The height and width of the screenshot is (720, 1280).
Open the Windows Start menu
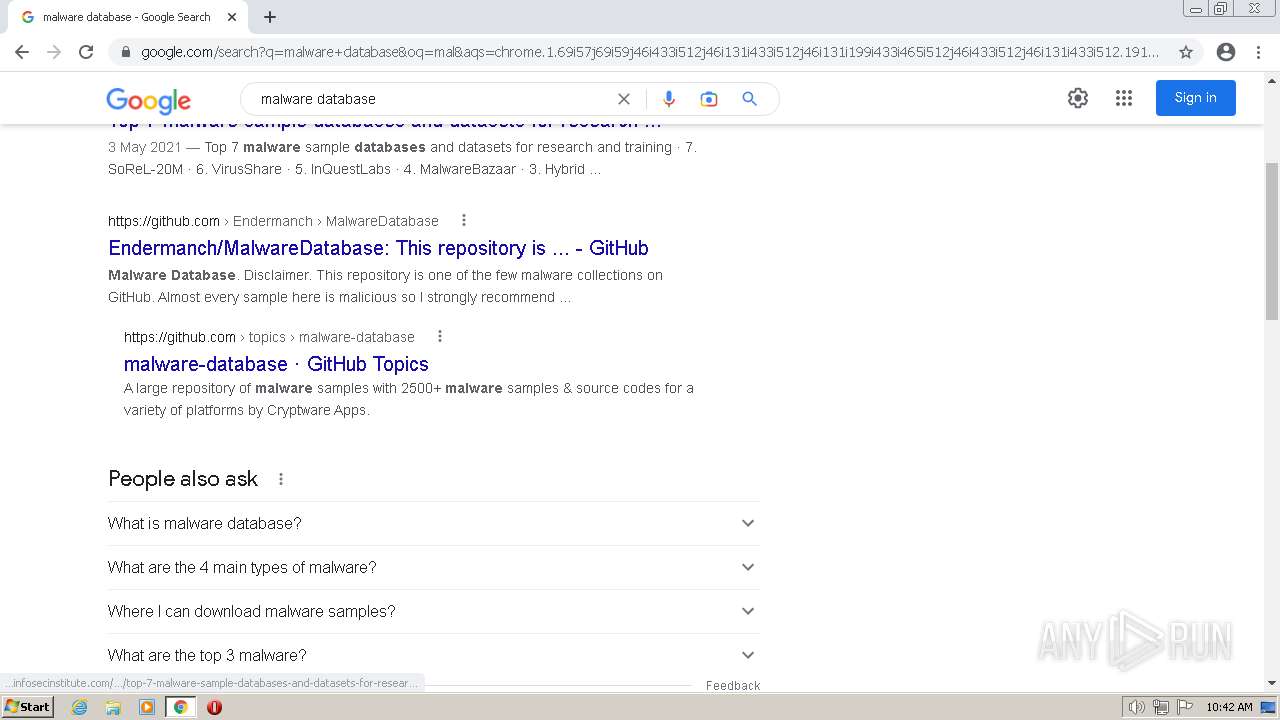tap(27, 707)
